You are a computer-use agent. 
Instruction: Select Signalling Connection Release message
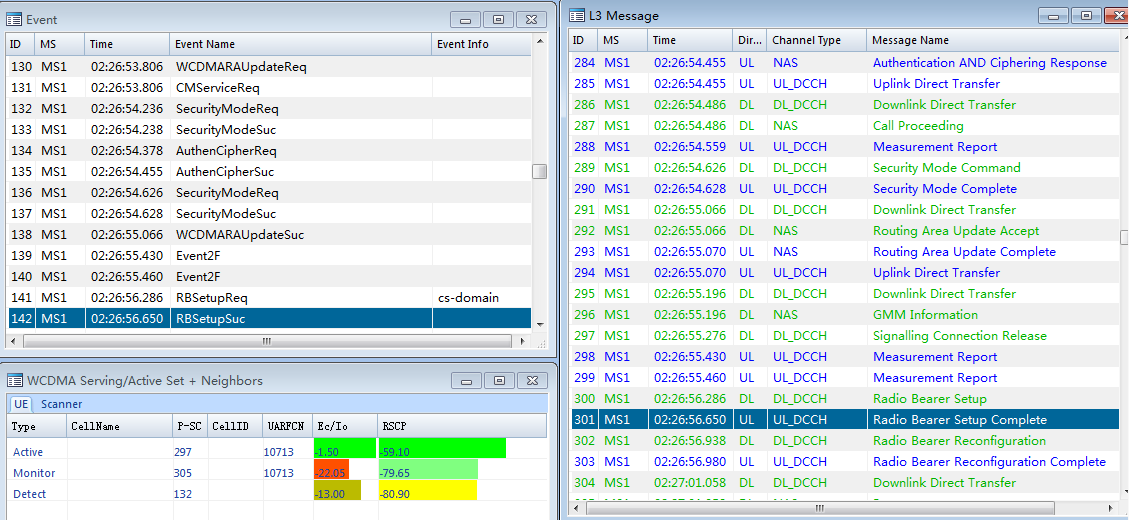pyautogui.click(x=845, y=336)
